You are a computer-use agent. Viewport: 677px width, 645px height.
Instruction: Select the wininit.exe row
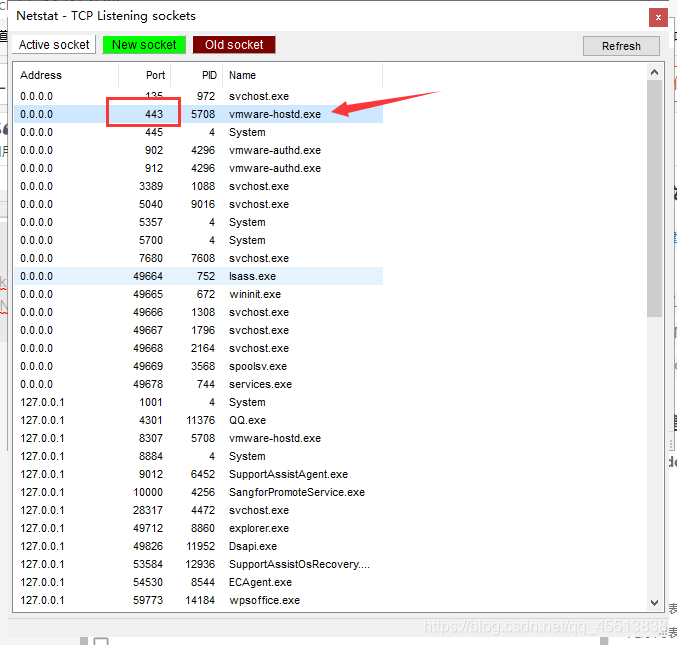click(x=199, y=294)
